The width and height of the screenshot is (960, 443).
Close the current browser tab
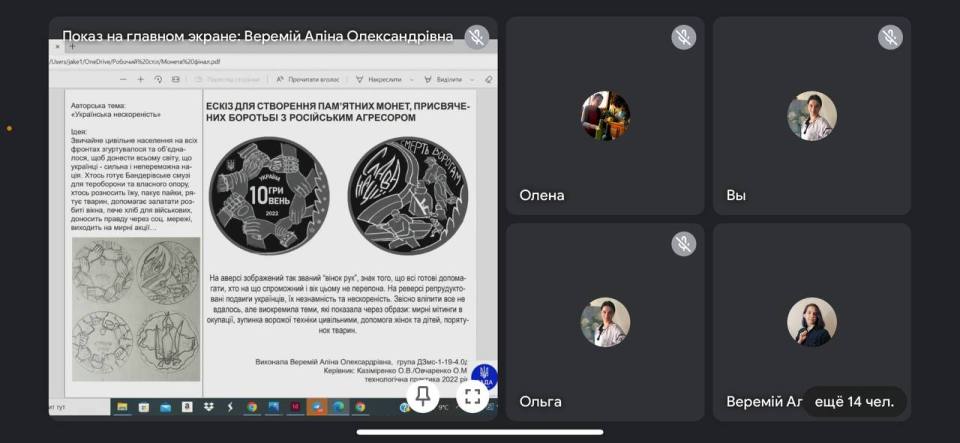(57, 47)
